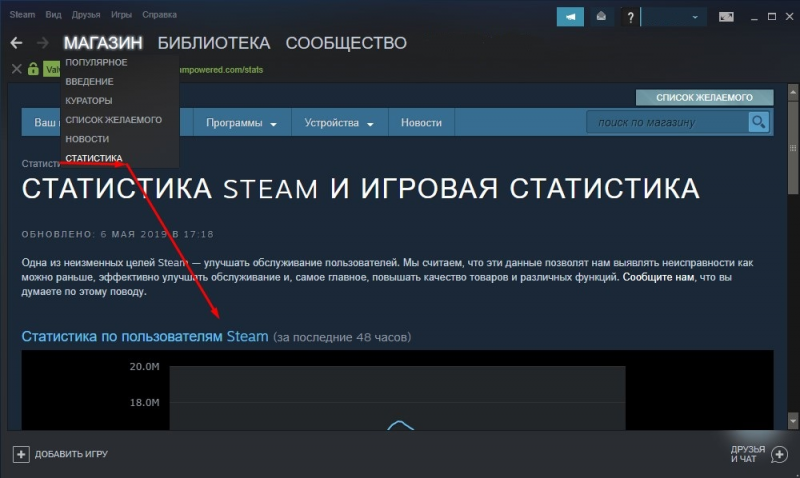The width and height of the screenshot is (800, 478).
Task: Open the account name dropdown
Action: pyautogui.click(x=673, y=17)
